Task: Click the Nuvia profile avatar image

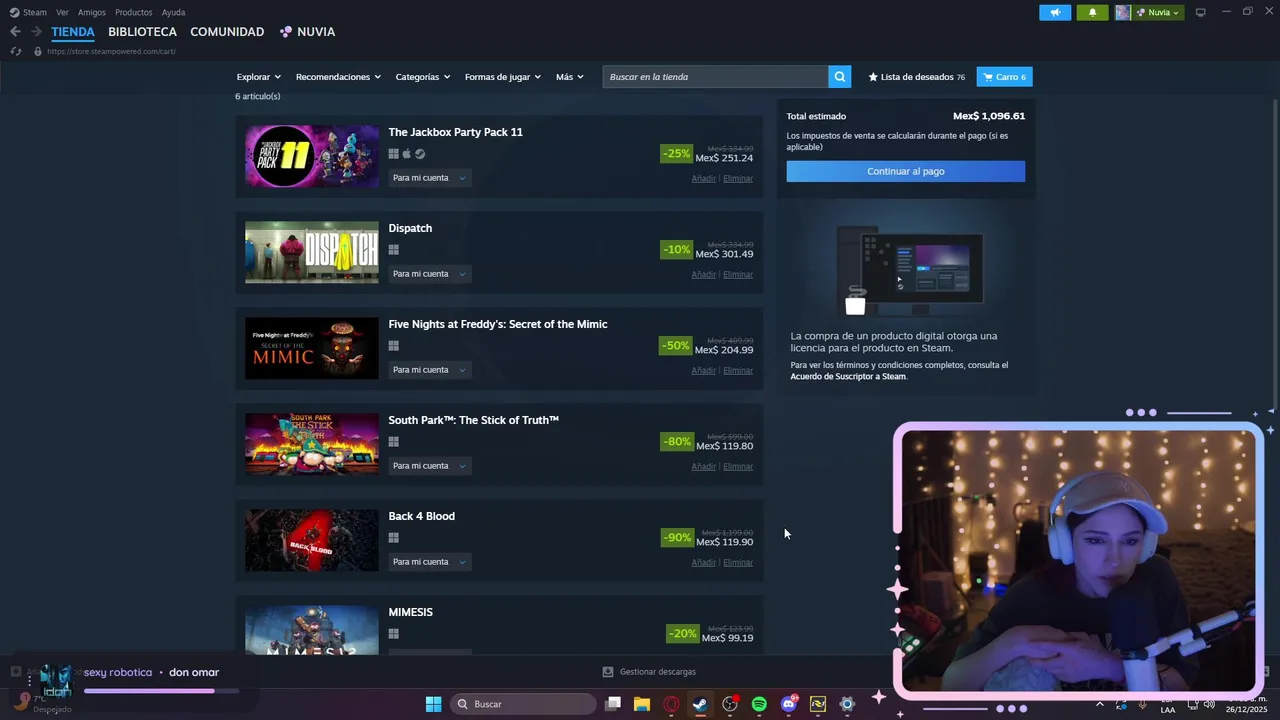Action: pyautogui.click(x=1123, y=12)
